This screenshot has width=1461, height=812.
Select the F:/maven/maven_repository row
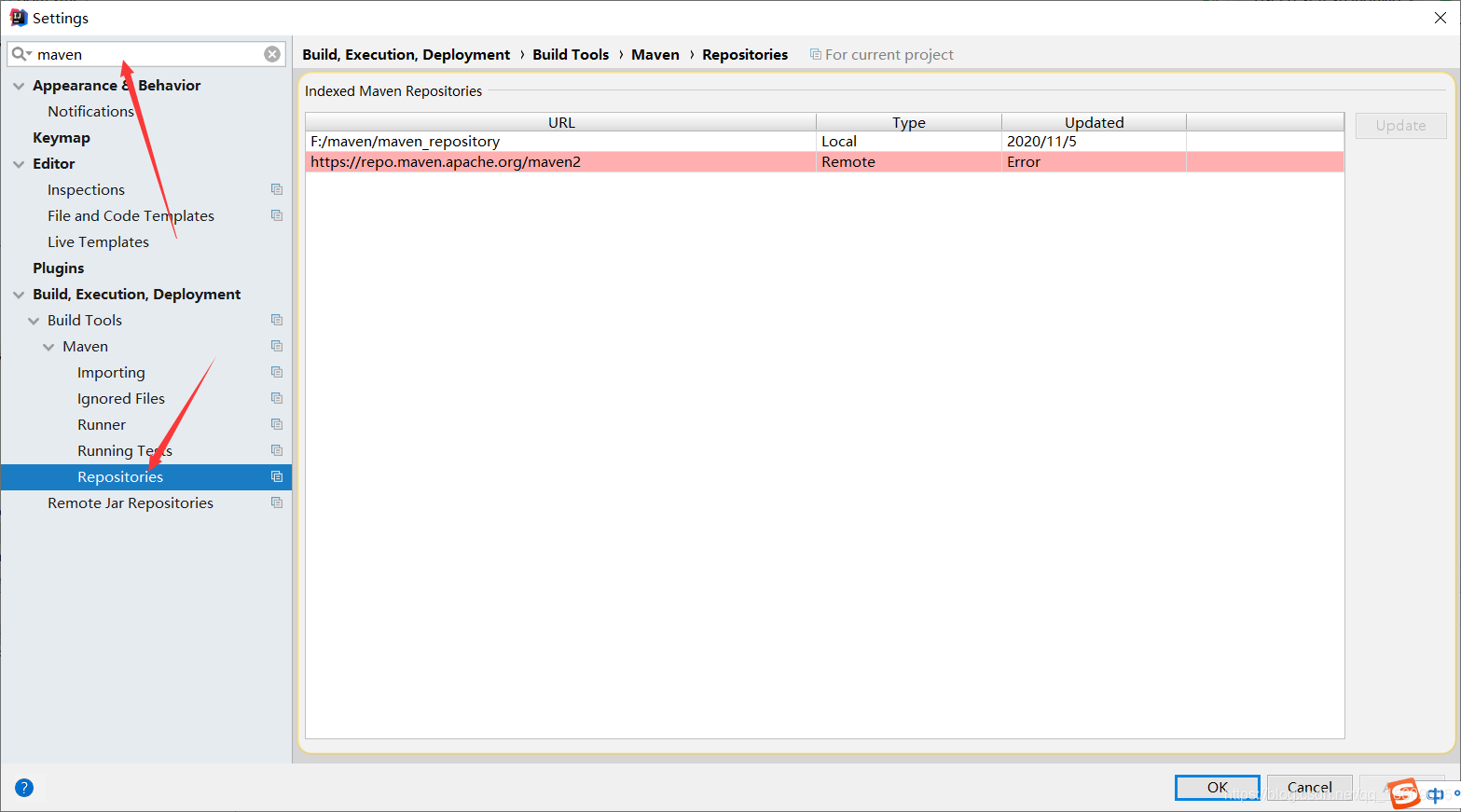click(x=824, y=142)
